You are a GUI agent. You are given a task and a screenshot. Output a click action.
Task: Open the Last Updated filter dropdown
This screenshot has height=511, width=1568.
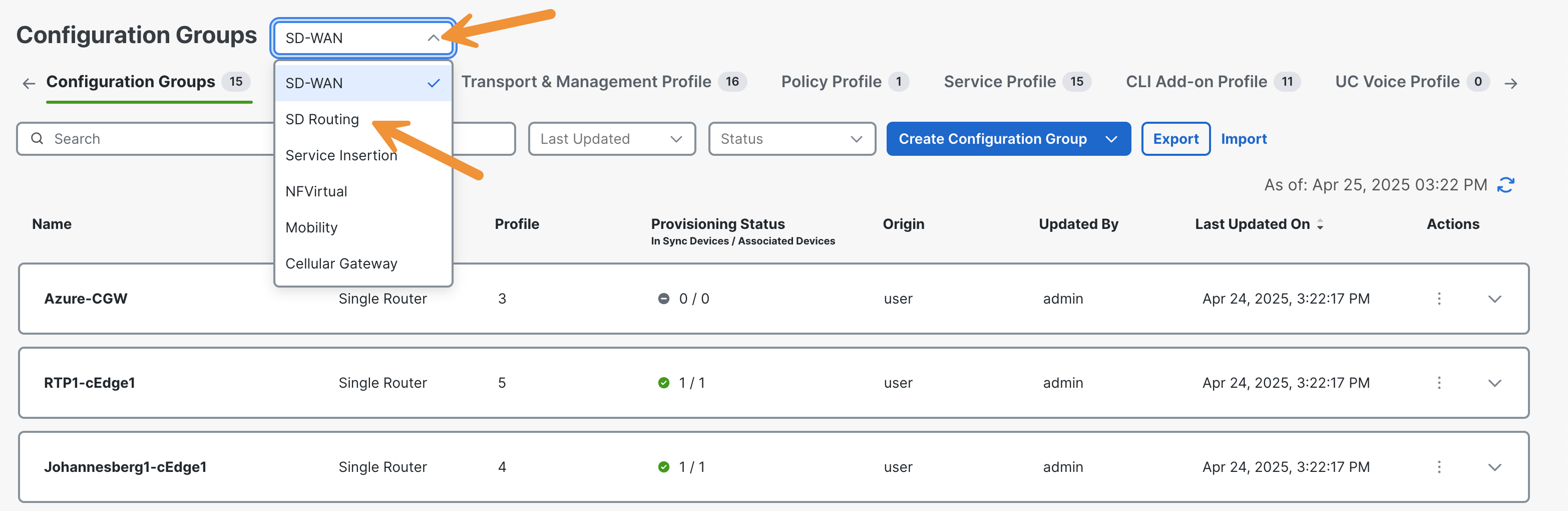coord(612,139)
